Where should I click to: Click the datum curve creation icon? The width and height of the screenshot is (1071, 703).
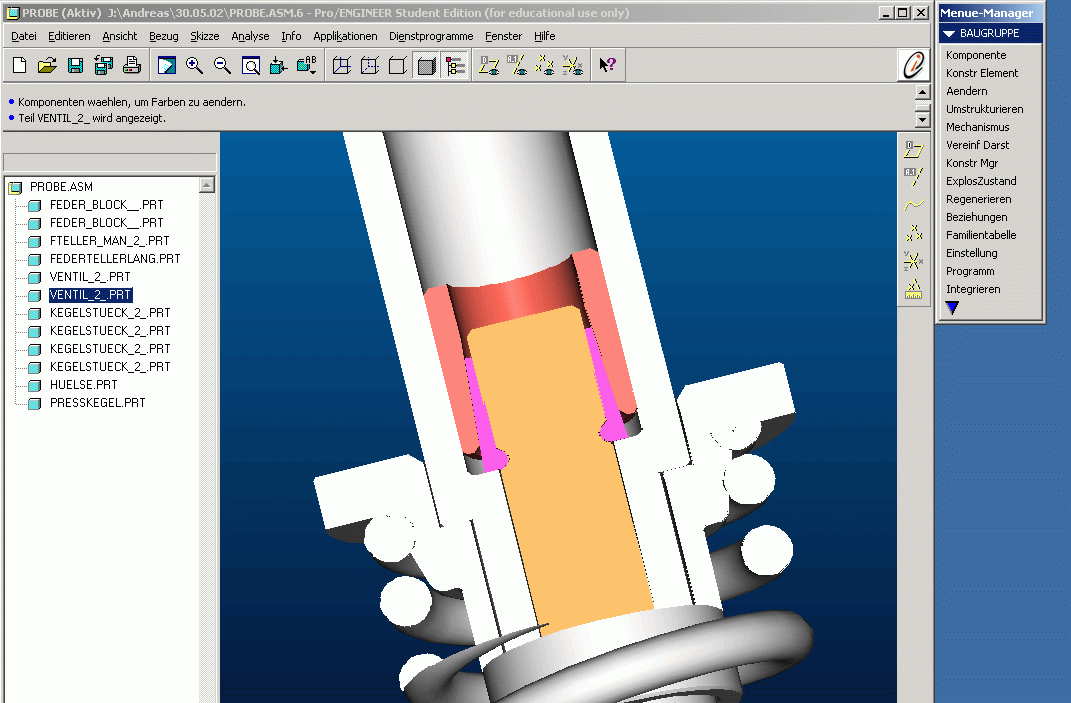pyautogui.click(x=913, y=205)
